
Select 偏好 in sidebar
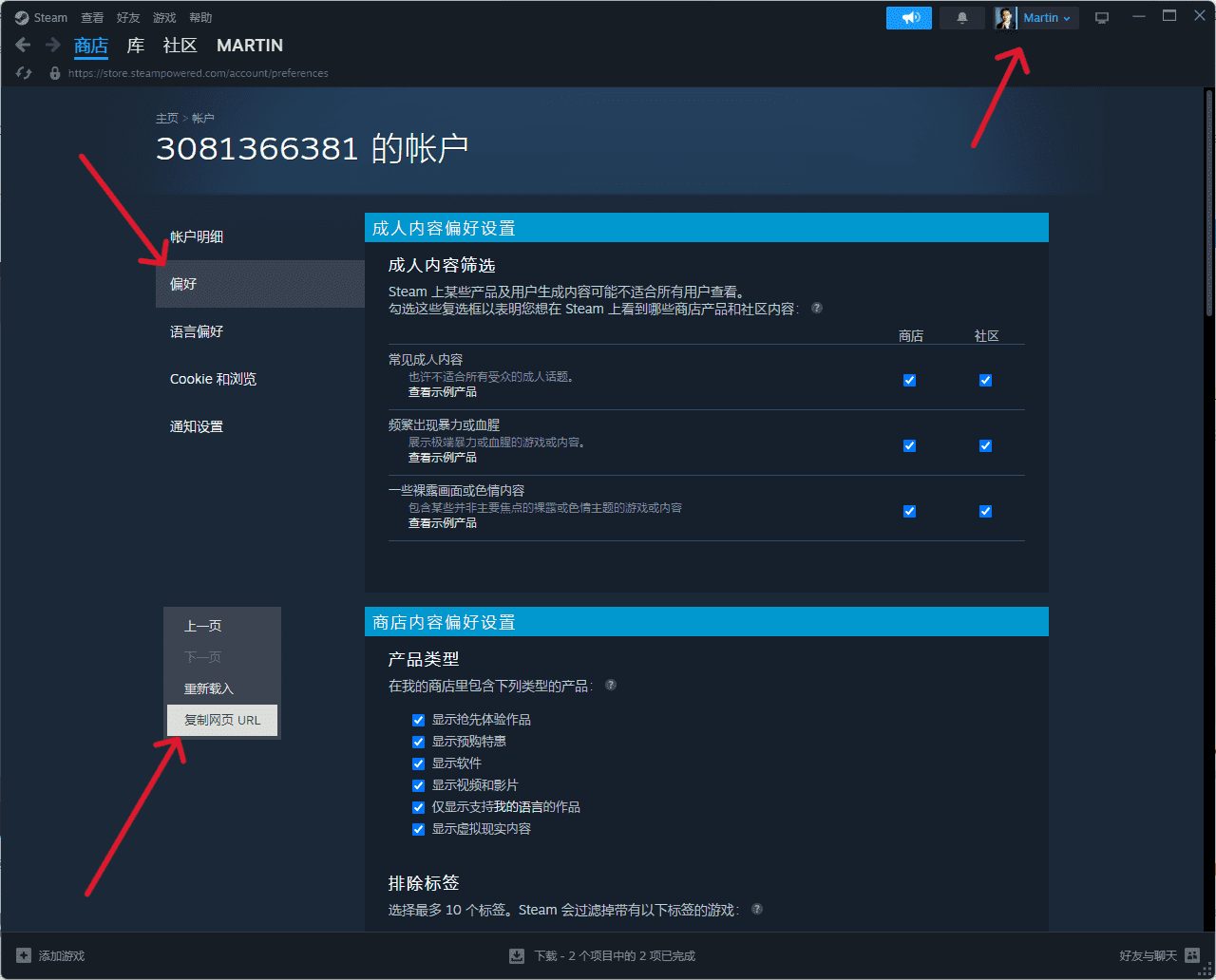260,284
